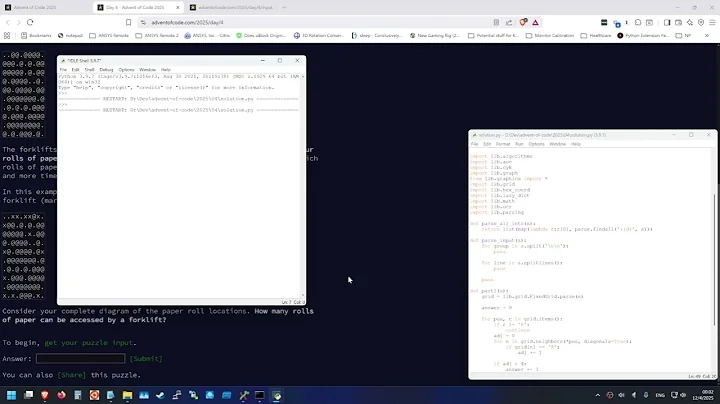Open Brave browser taskbar icon
This screenshot has width=720, height=404.
click(45, 395)
